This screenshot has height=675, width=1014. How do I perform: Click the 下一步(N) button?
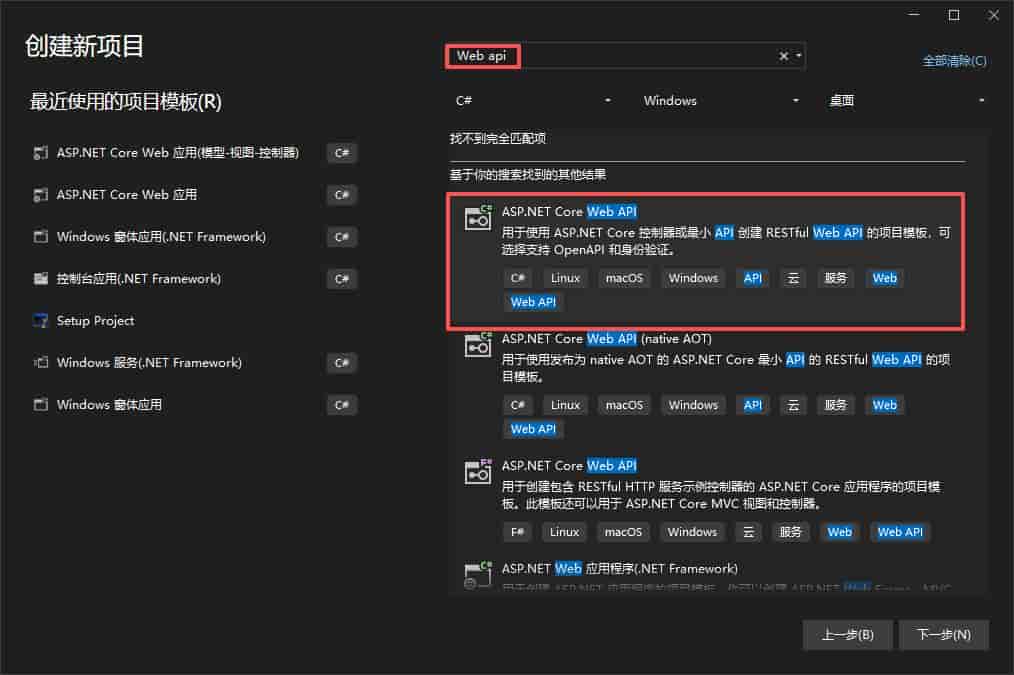coord(944,635)
